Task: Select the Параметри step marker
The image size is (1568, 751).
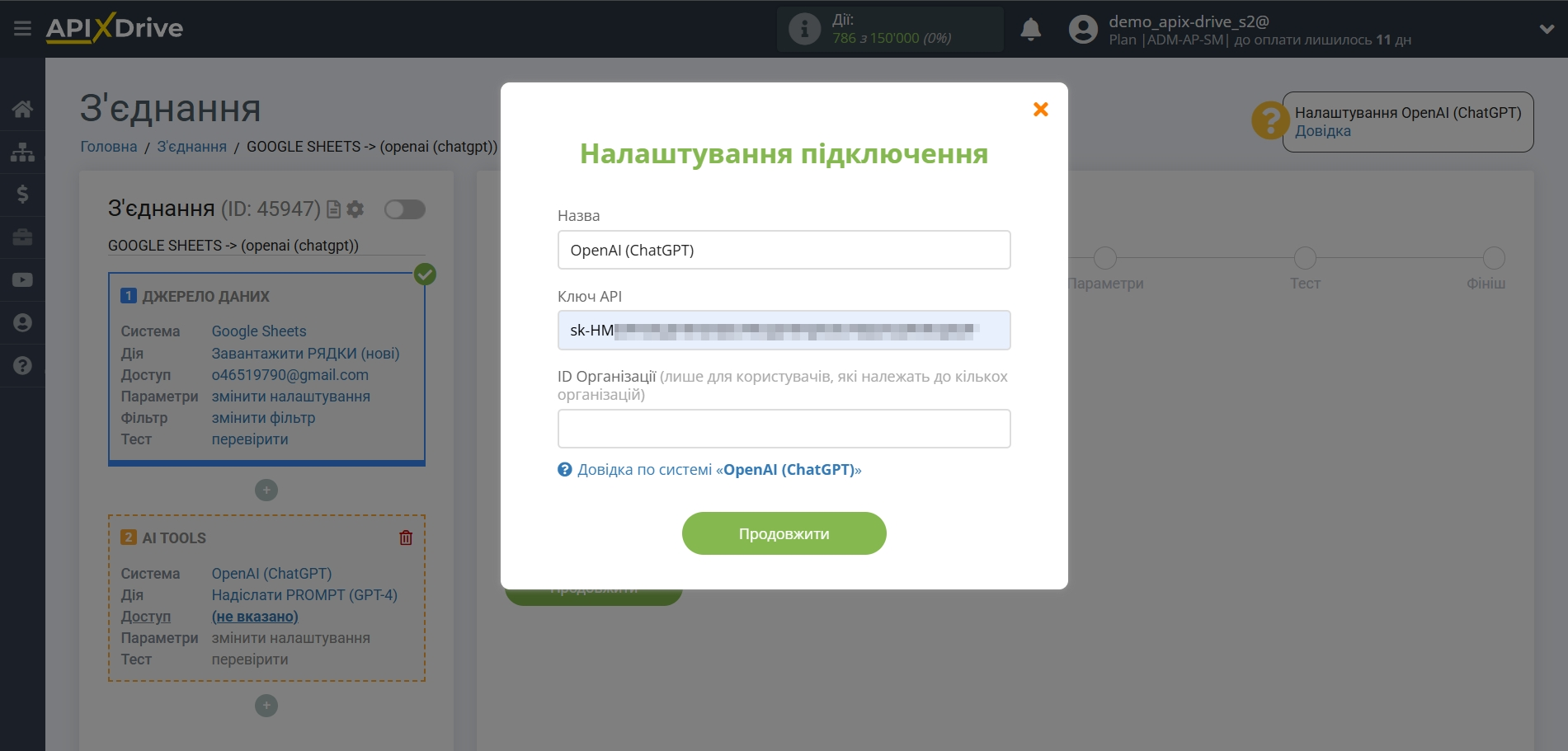Action: point(1105,258)
